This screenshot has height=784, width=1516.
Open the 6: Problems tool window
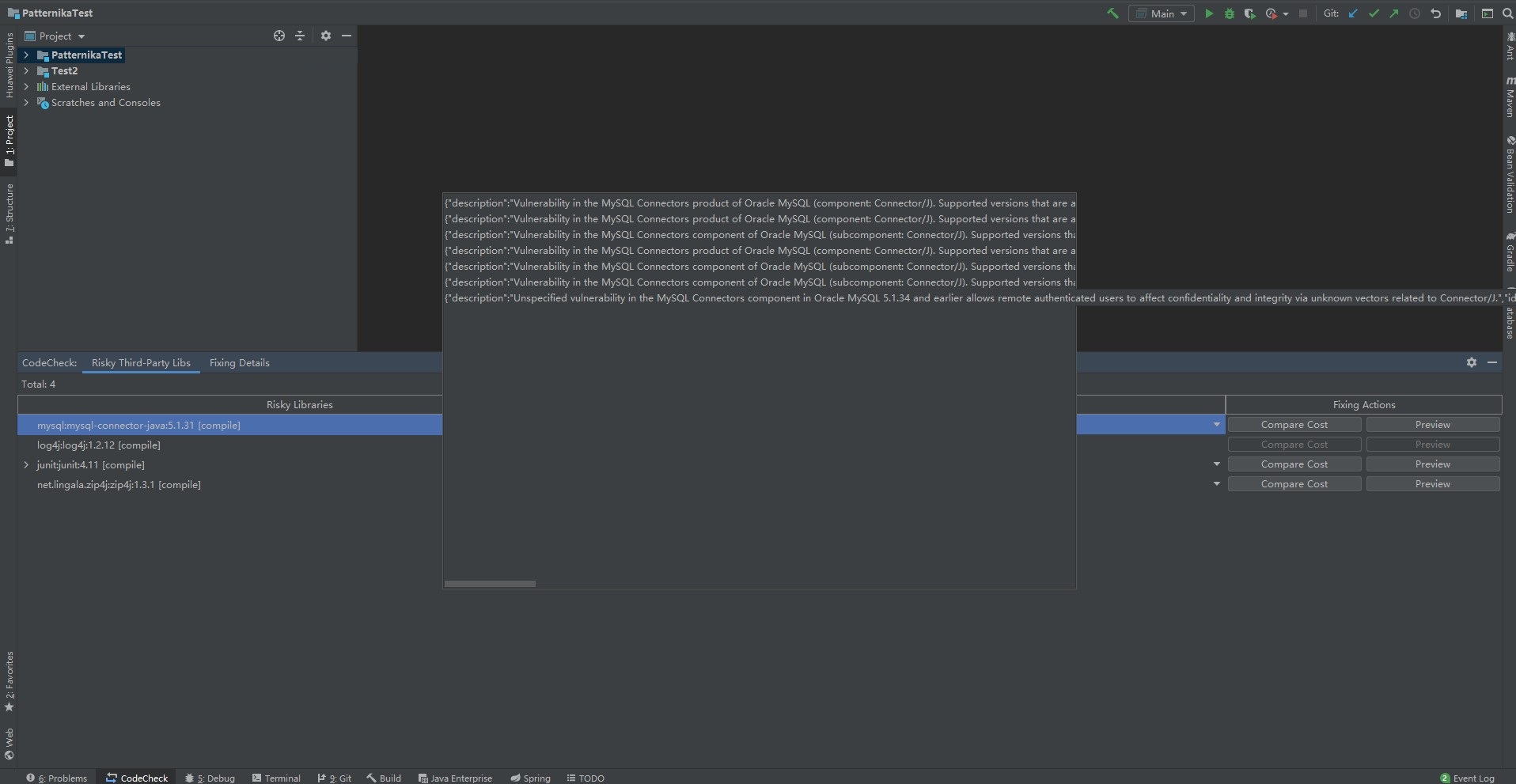tap(57, 778)
